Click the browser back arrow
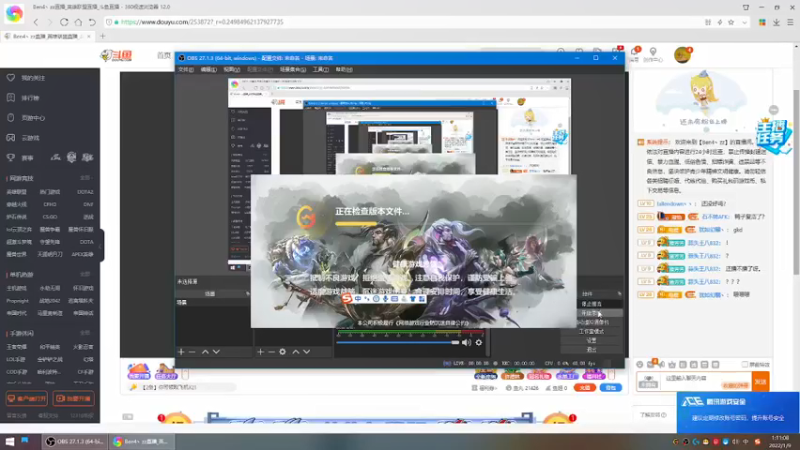Screen dimensions: 800x450 [x=36, y=22]
